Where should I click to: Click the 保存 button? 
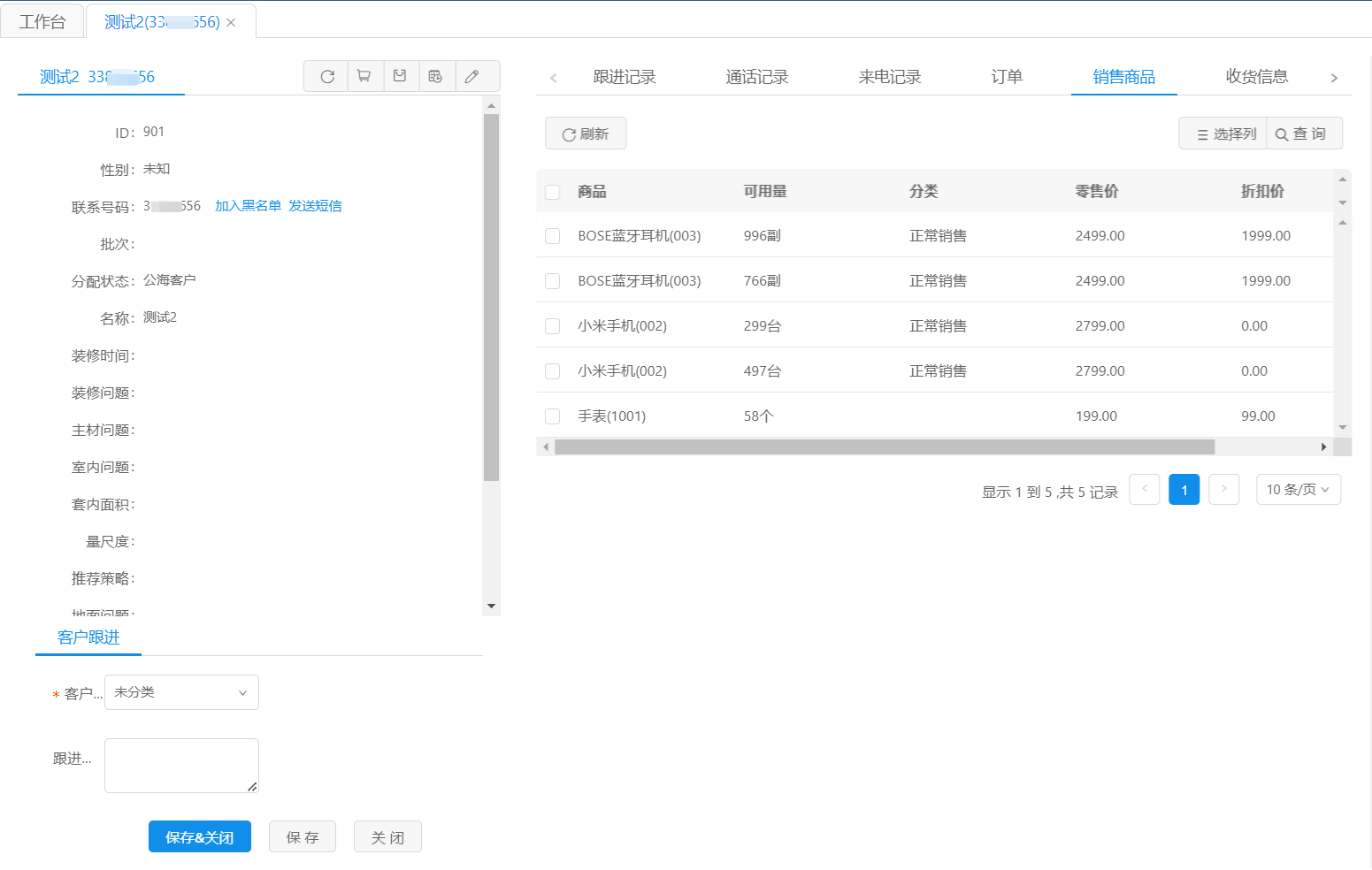(303, 837)
